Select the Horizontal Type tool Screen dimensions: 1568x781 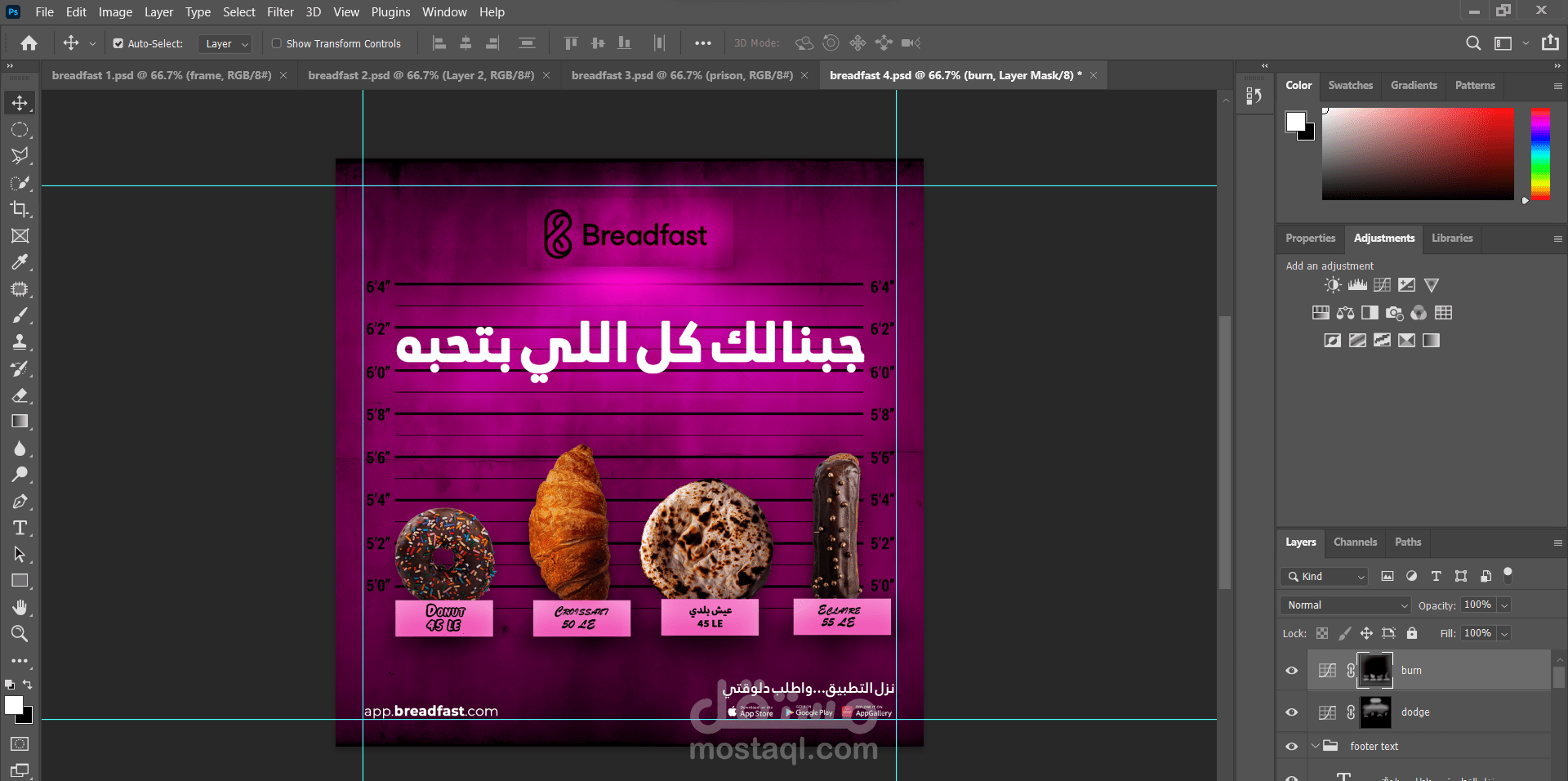coord(20,528)
